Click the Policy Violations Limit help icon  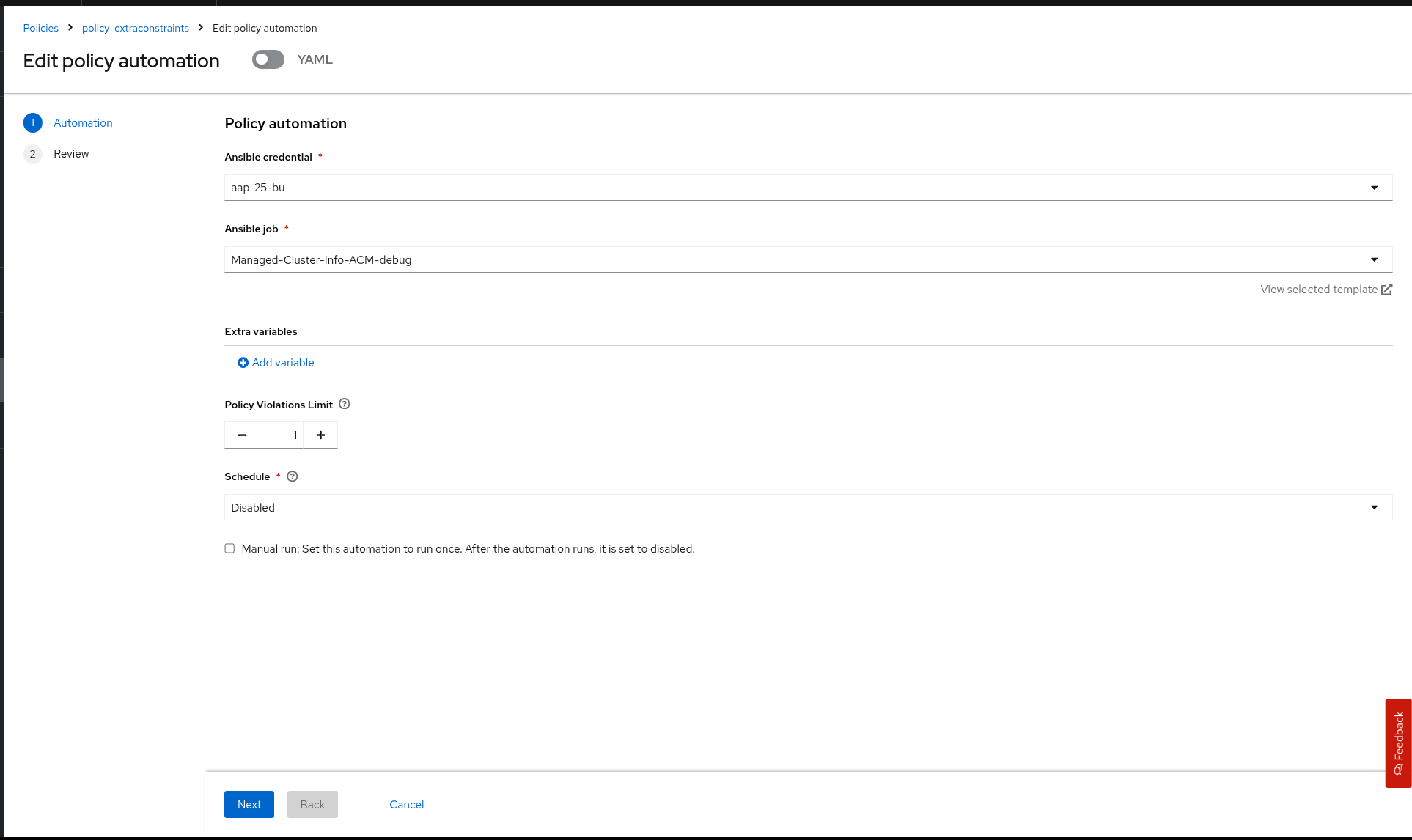click(345, 404)
